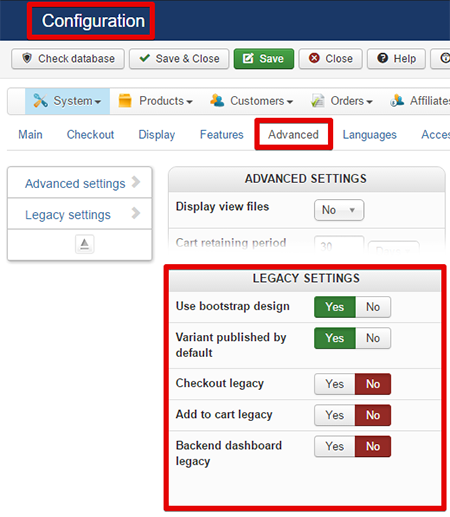Switch to the Main tab
This screenshot has height=517, width=450.
point(30,135)
